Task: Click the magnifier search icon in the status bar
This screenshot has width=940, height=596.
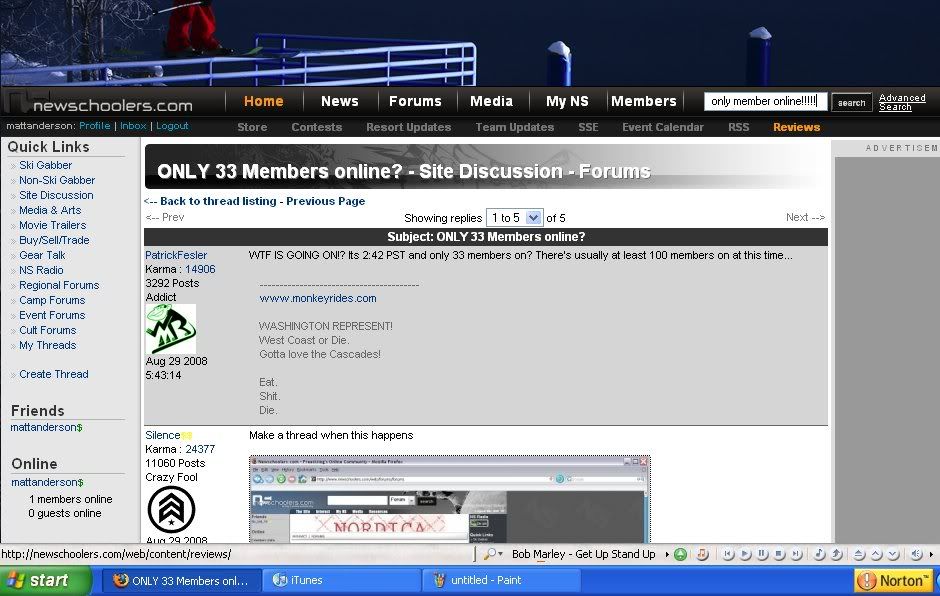Action: click(x=489, y=554)
